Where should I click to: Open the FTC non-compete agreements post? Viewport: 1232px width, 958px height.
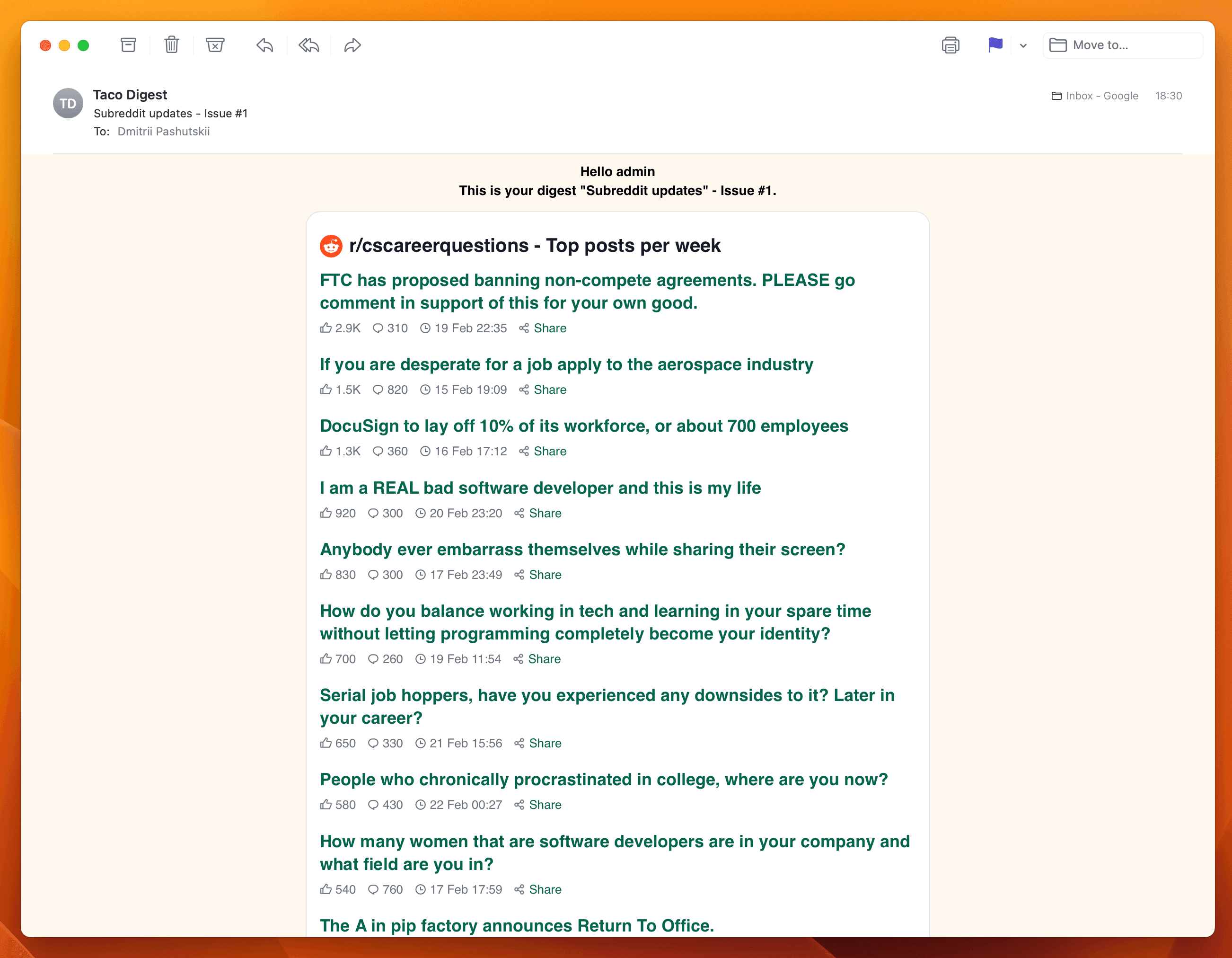pos(587,291)
